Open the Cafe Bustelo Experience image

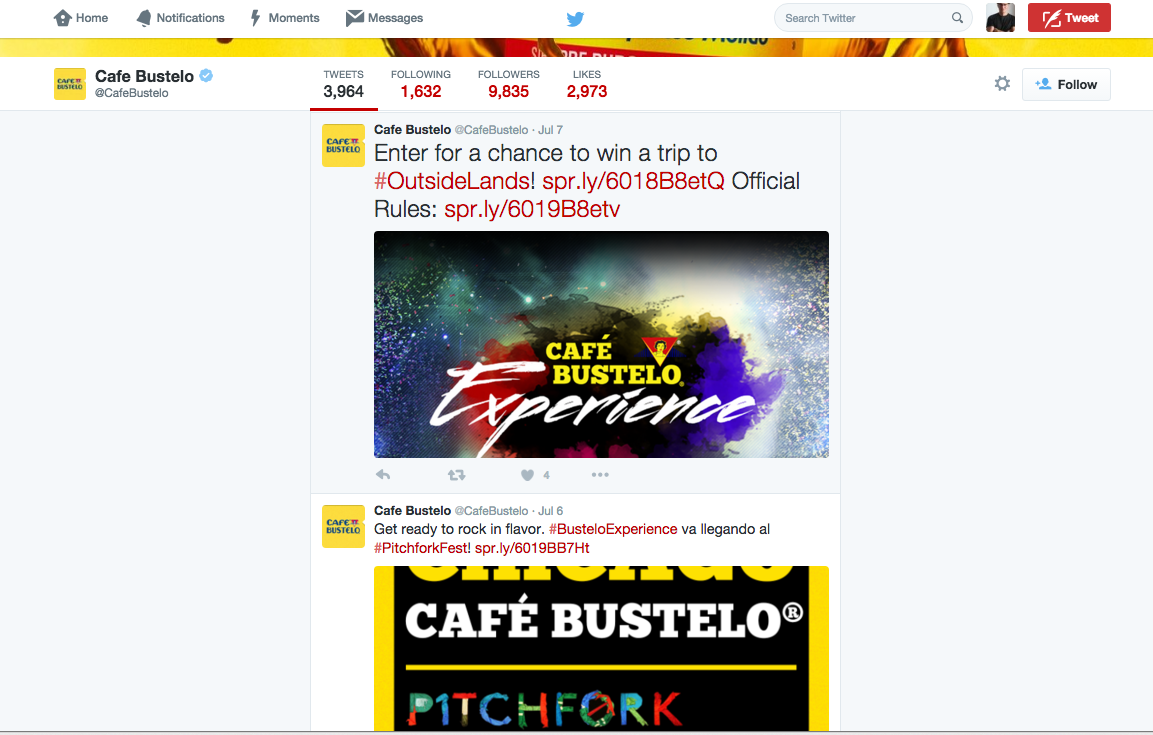point(602,344)
